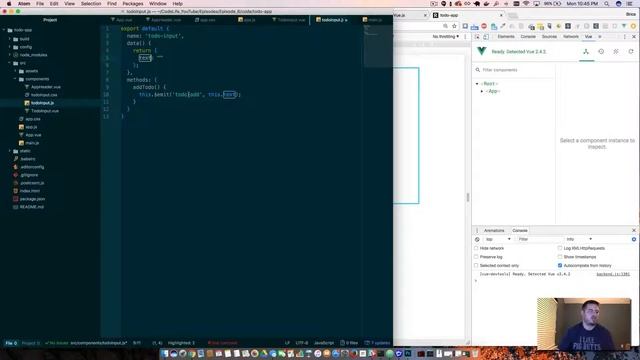Click the Wi-Fi icon in the menu bar
The width and height of the screenshot is (640, 360).
click(x=526, y=4)
